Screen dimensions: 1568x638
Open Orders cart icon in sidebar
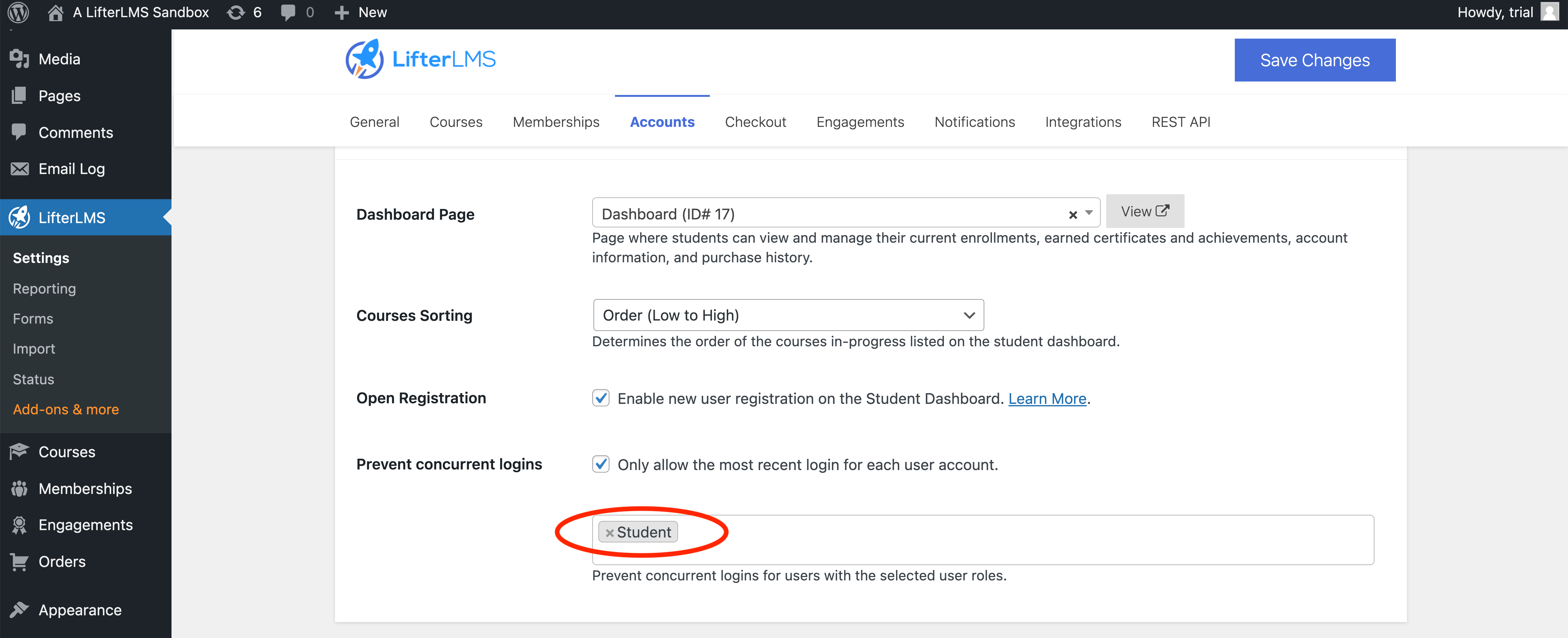point(20,561)
